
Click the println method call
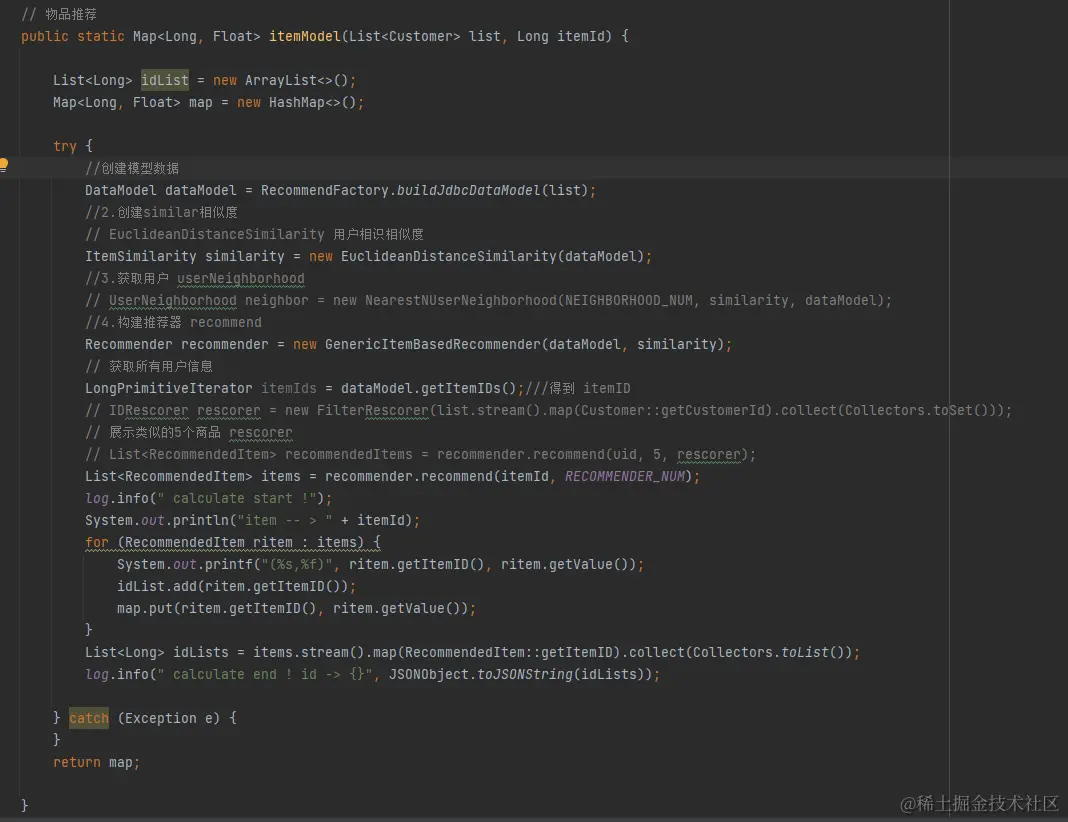click(200, 520)
